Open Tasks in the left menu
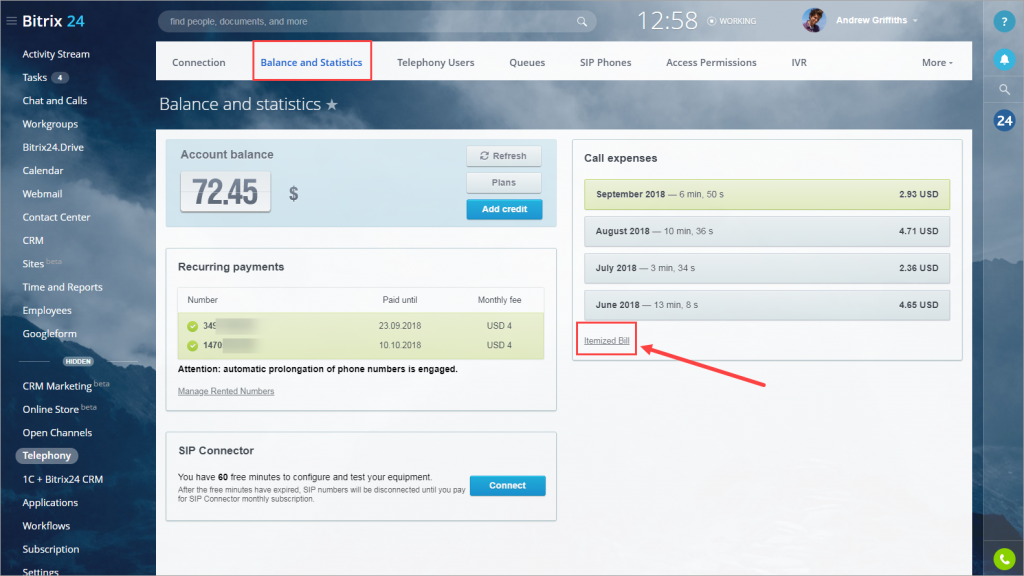1024x576 pixels. 35,78
